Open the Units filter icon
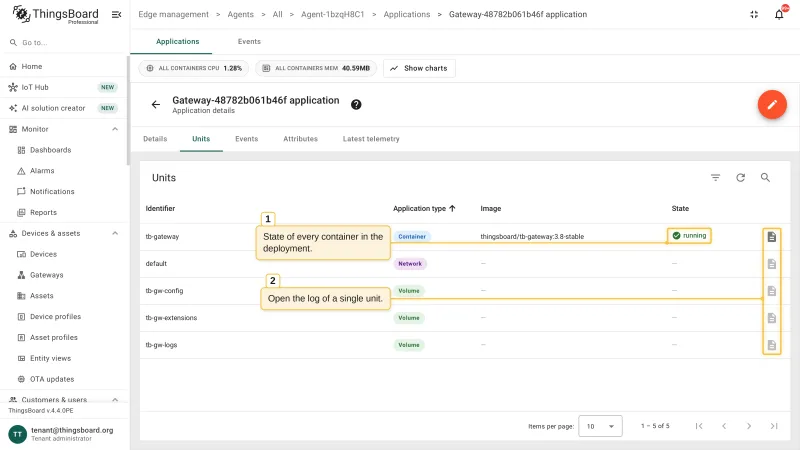 tap(715, 178)
